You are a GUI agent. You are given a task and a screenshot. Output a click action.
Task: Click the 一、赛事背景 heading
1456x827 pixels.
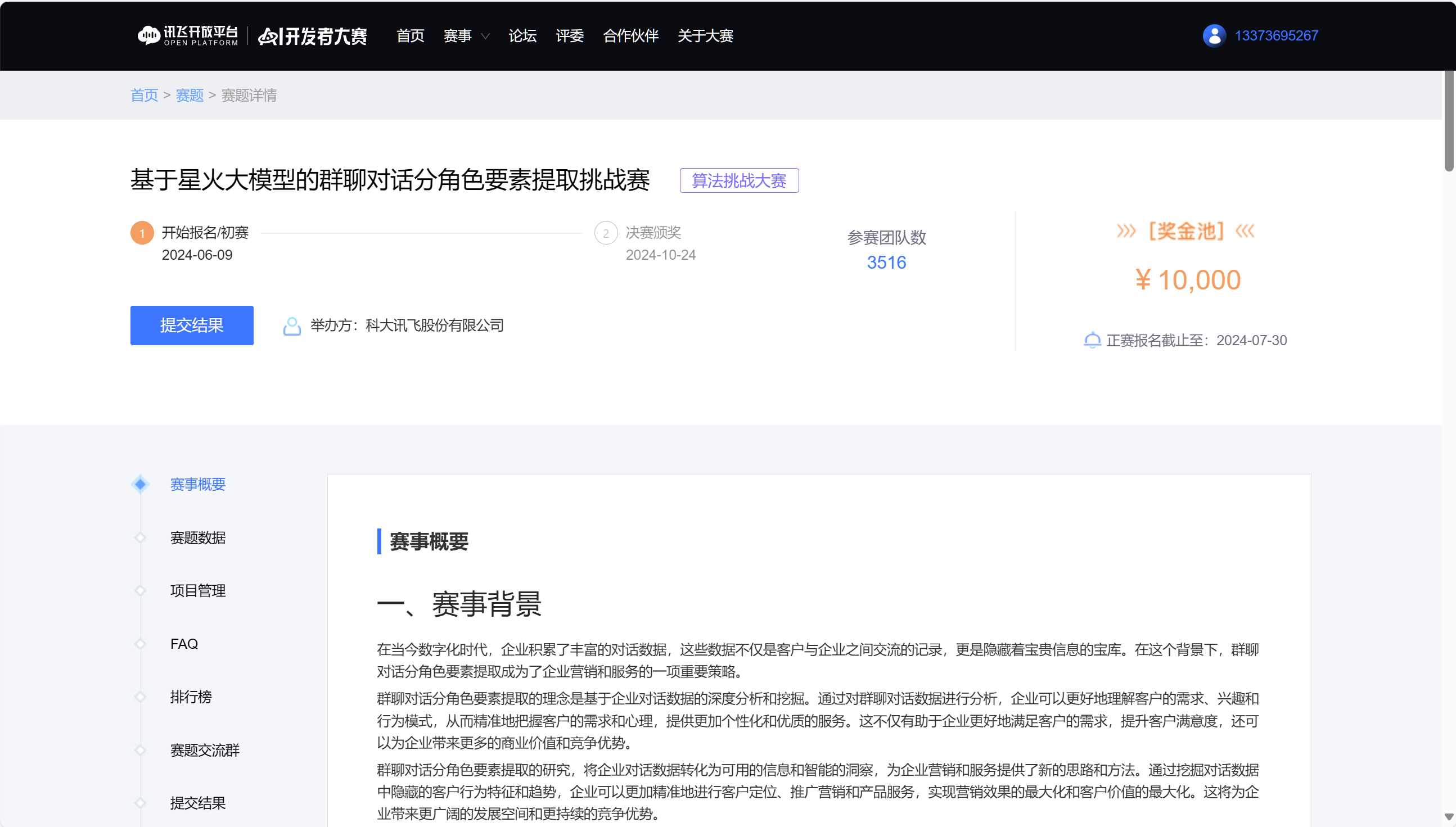point(459,604)
